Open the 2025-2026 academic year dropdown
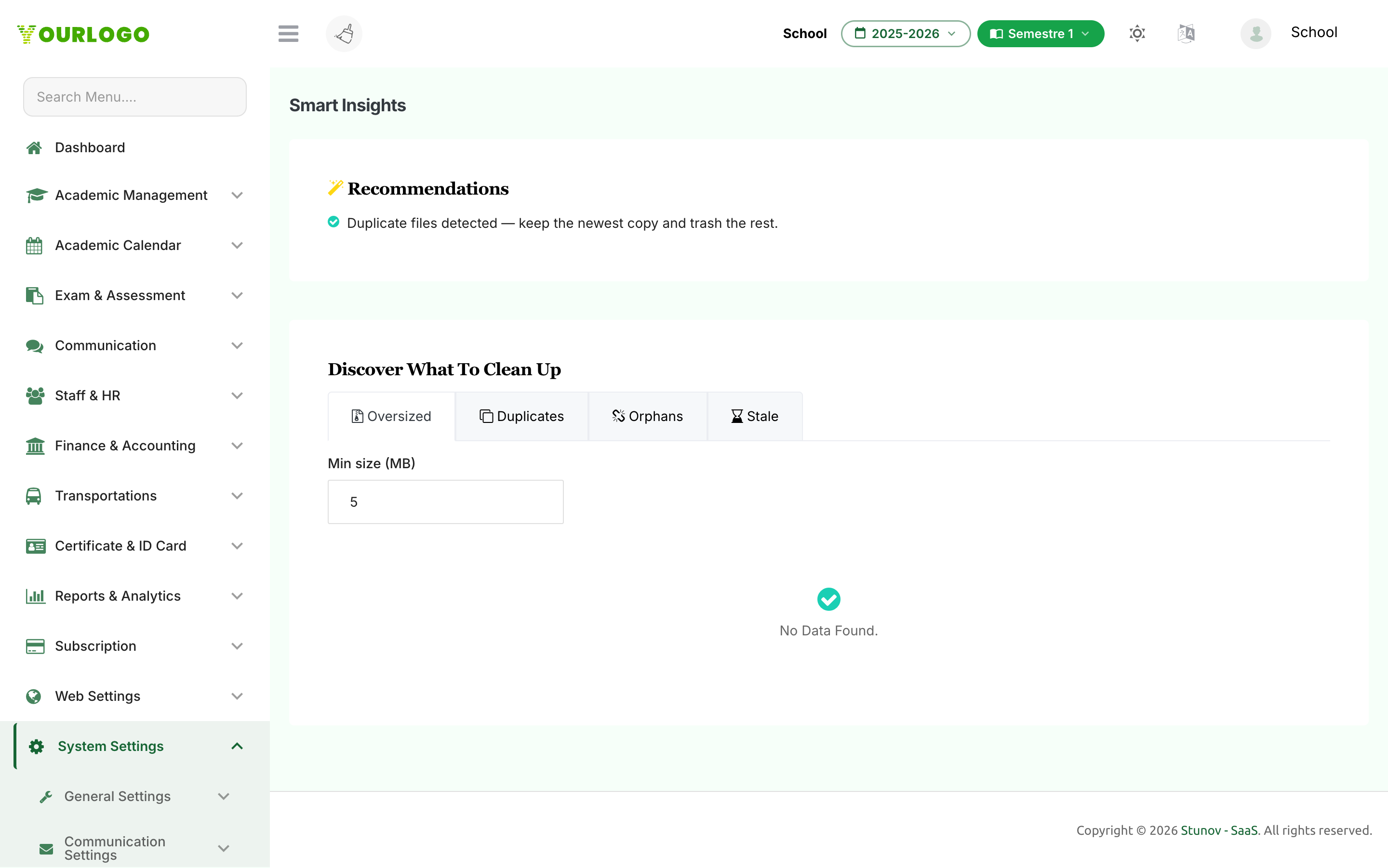This screenshot has width=1388, height=868. pos(906,33)
